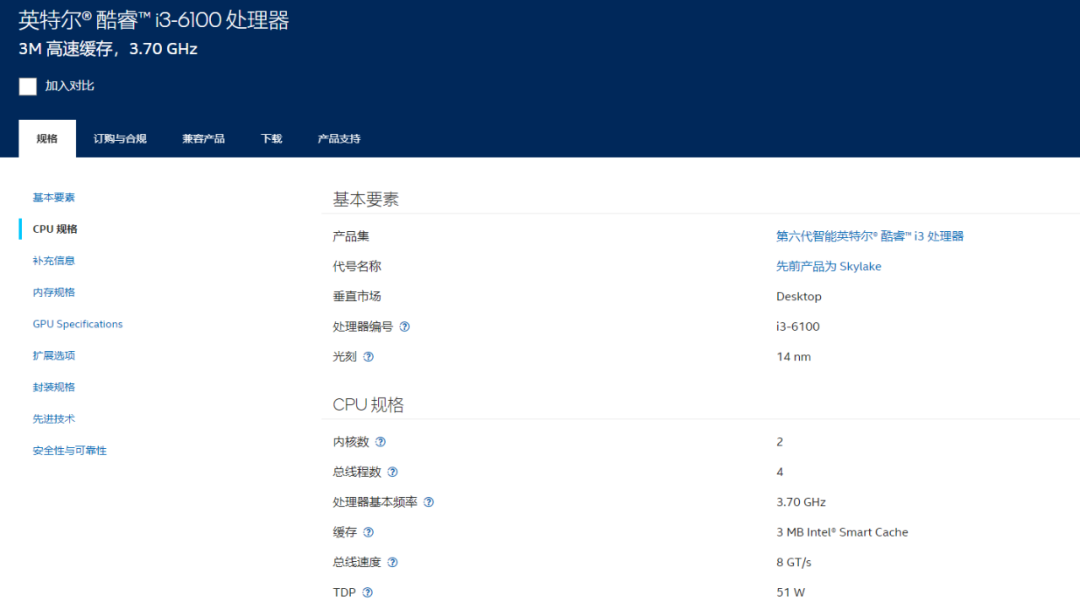The height and width of the screenshot is (610, 1080).
Task: Select CPU 规格 in the sidebar
Action: coord(55,229)
